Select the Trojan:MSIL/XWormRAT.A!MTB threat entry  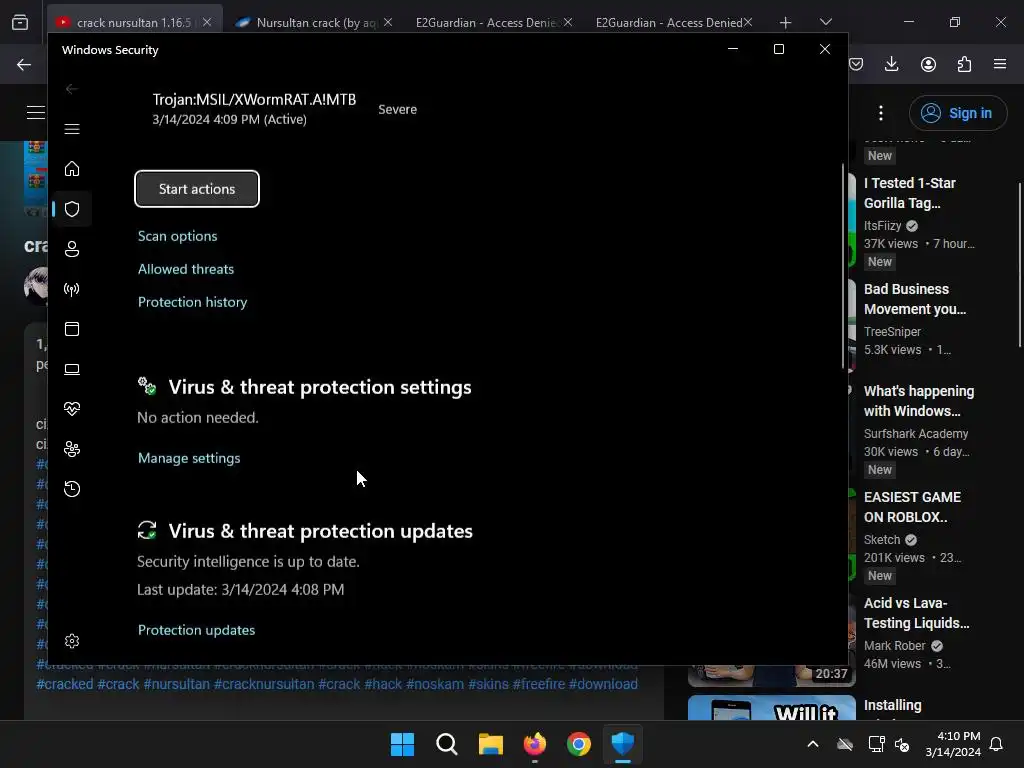254,108
